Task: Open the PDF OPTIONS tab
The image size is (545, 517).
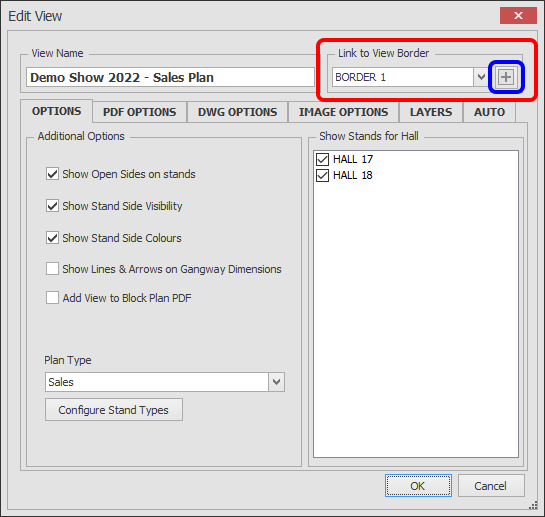Action: pos(139,112)
